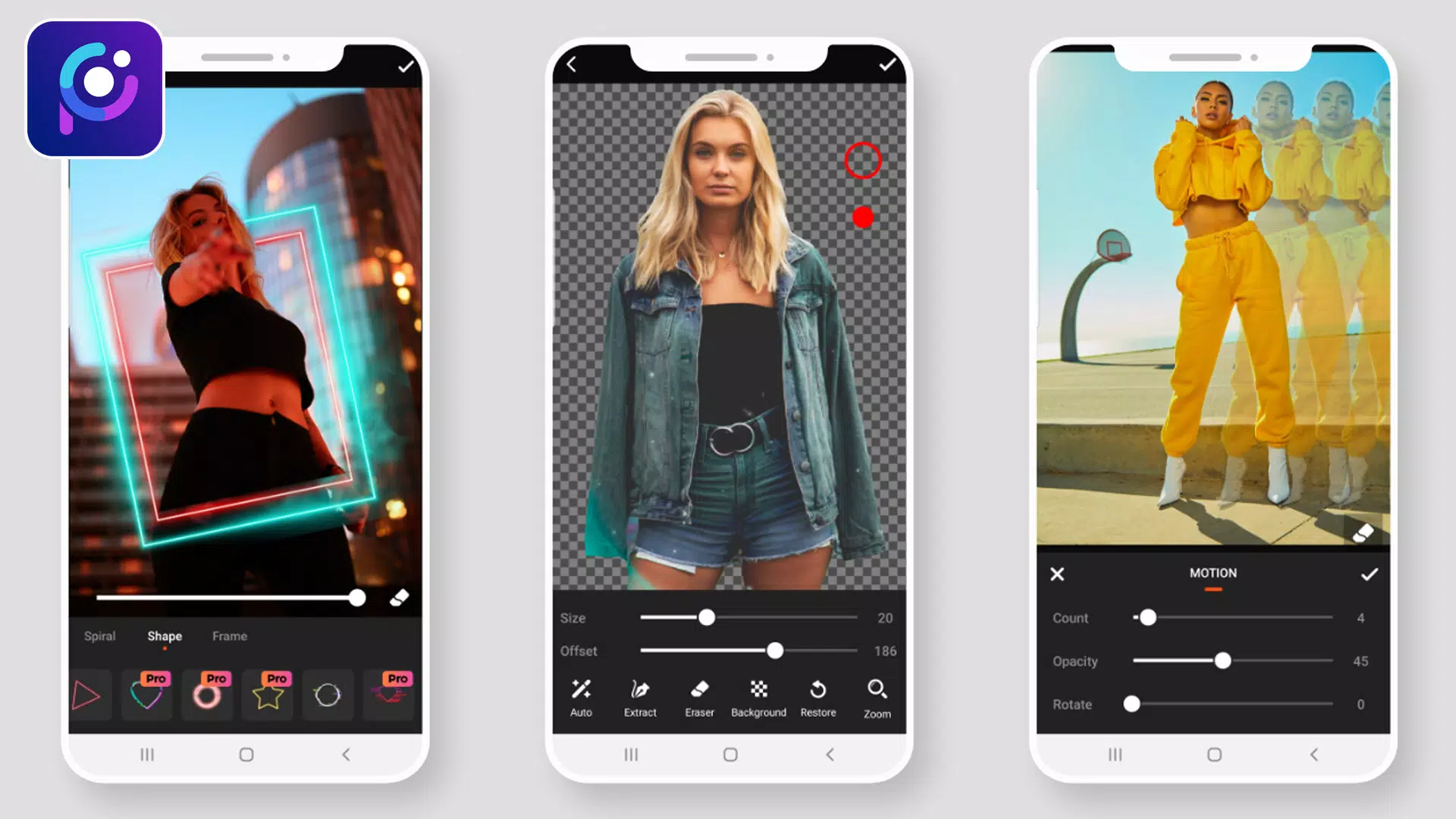The width and height of the screenshot is (1456, 819).
Task: Toggle the Spiral tab
Action: pos(100,636)
